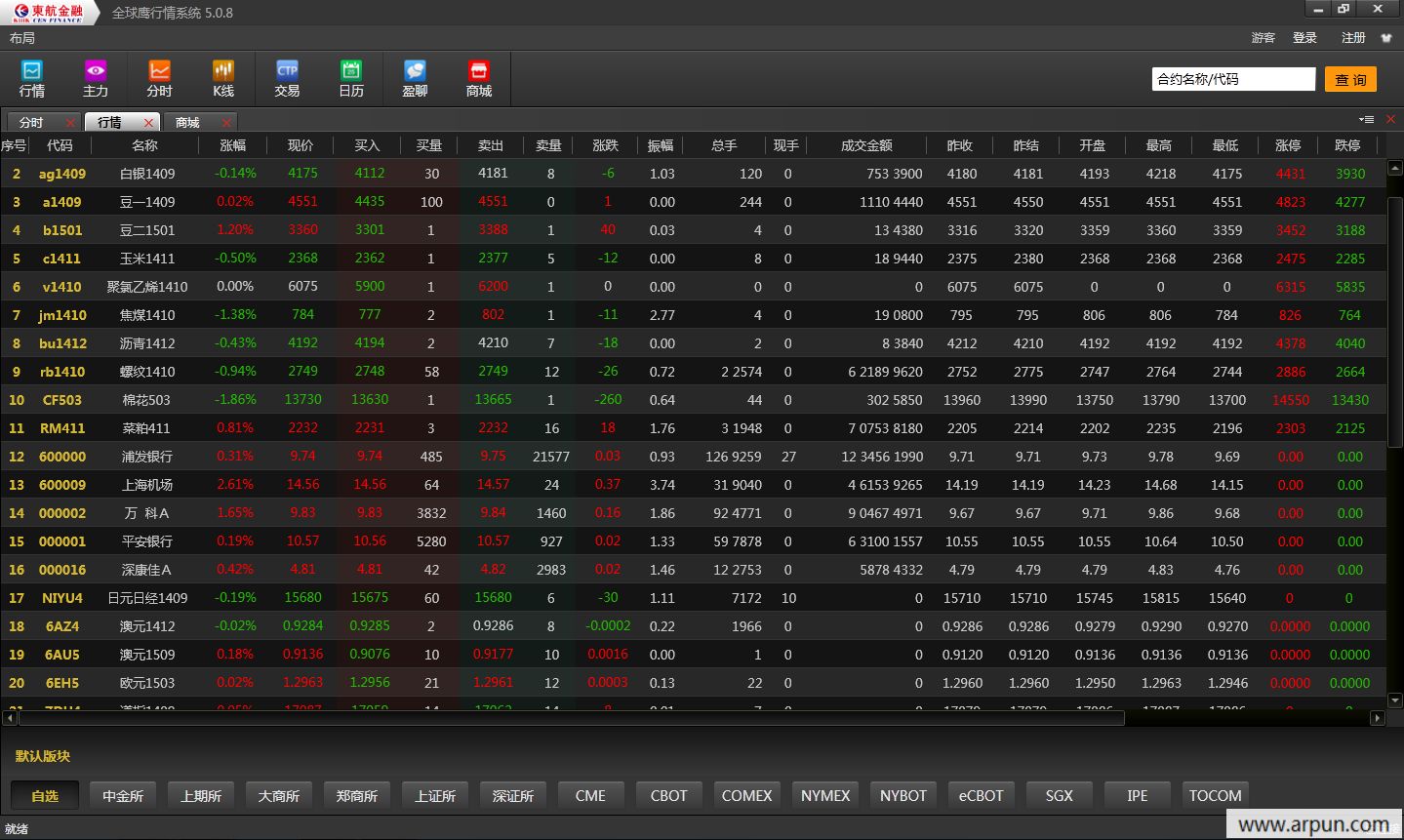The width and height of the screenshot is (1404, 840).
Task: Select the 上期所 exchange board
Action: [x=201, y=796]
